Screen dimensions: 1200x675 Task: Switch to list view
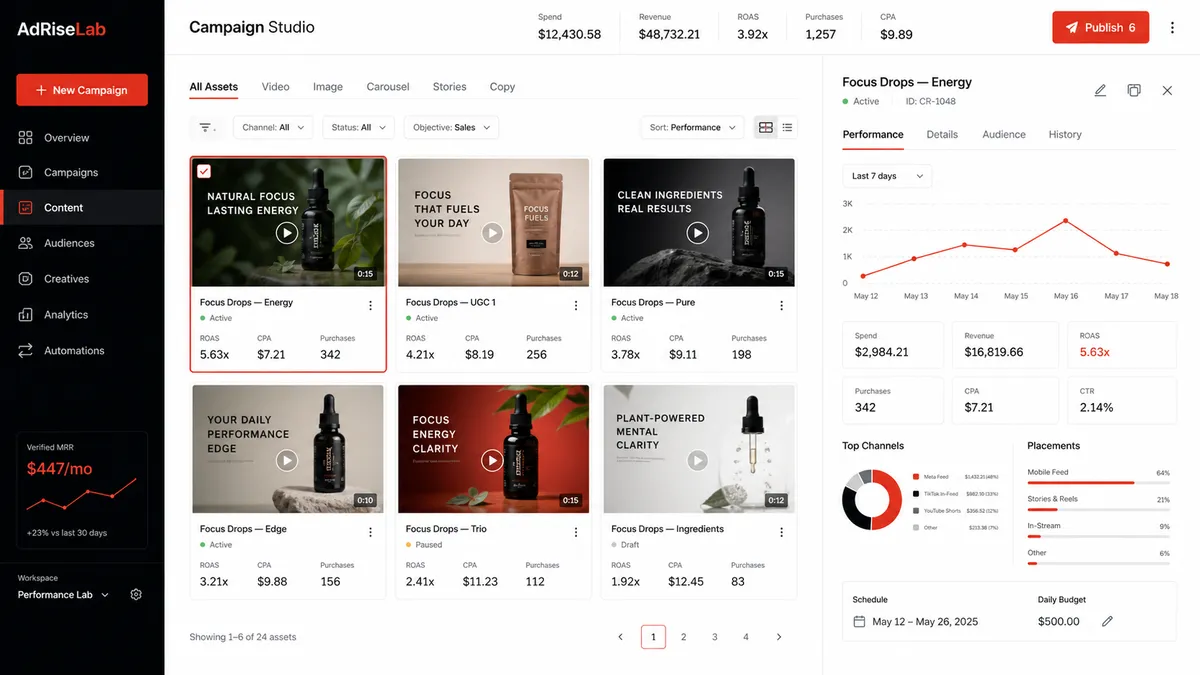[788, 128]
